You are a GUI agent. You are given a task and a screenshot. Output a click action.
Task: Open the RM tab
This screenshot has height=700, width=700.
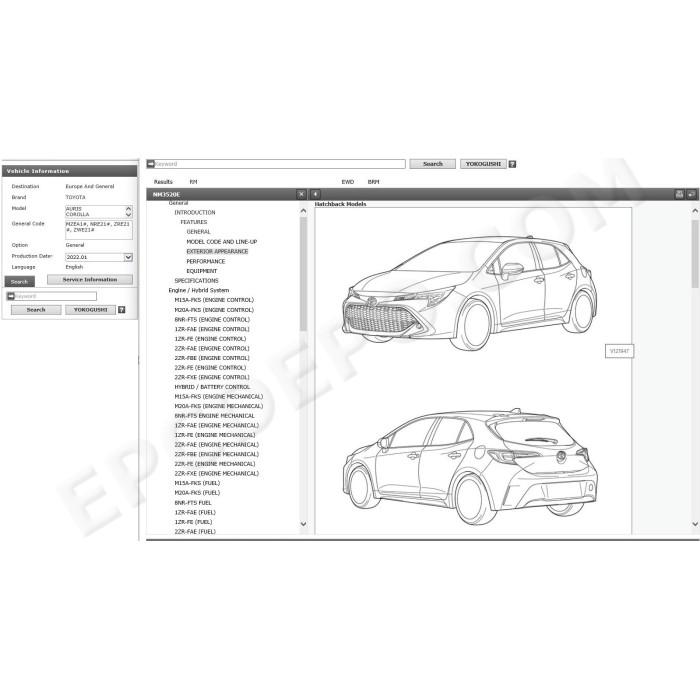tap(193, 182)
